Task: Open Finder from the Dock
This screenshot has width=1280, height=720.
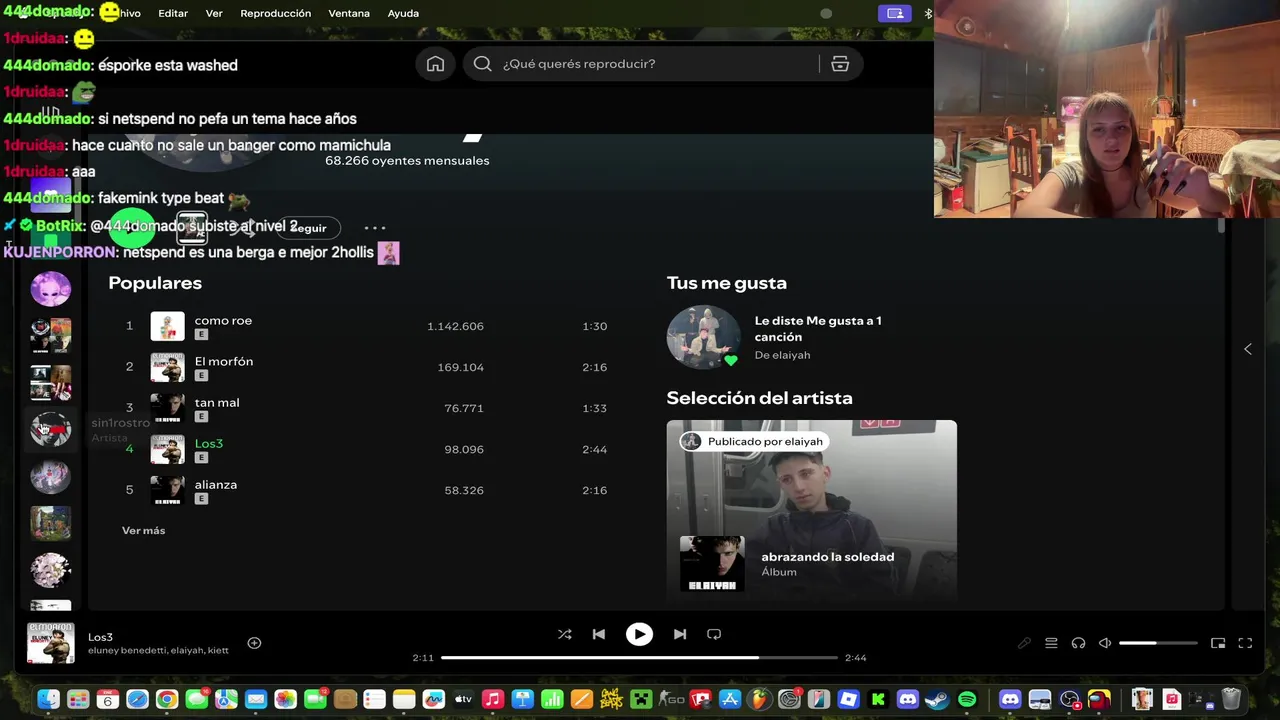Action: pos(49,699)
